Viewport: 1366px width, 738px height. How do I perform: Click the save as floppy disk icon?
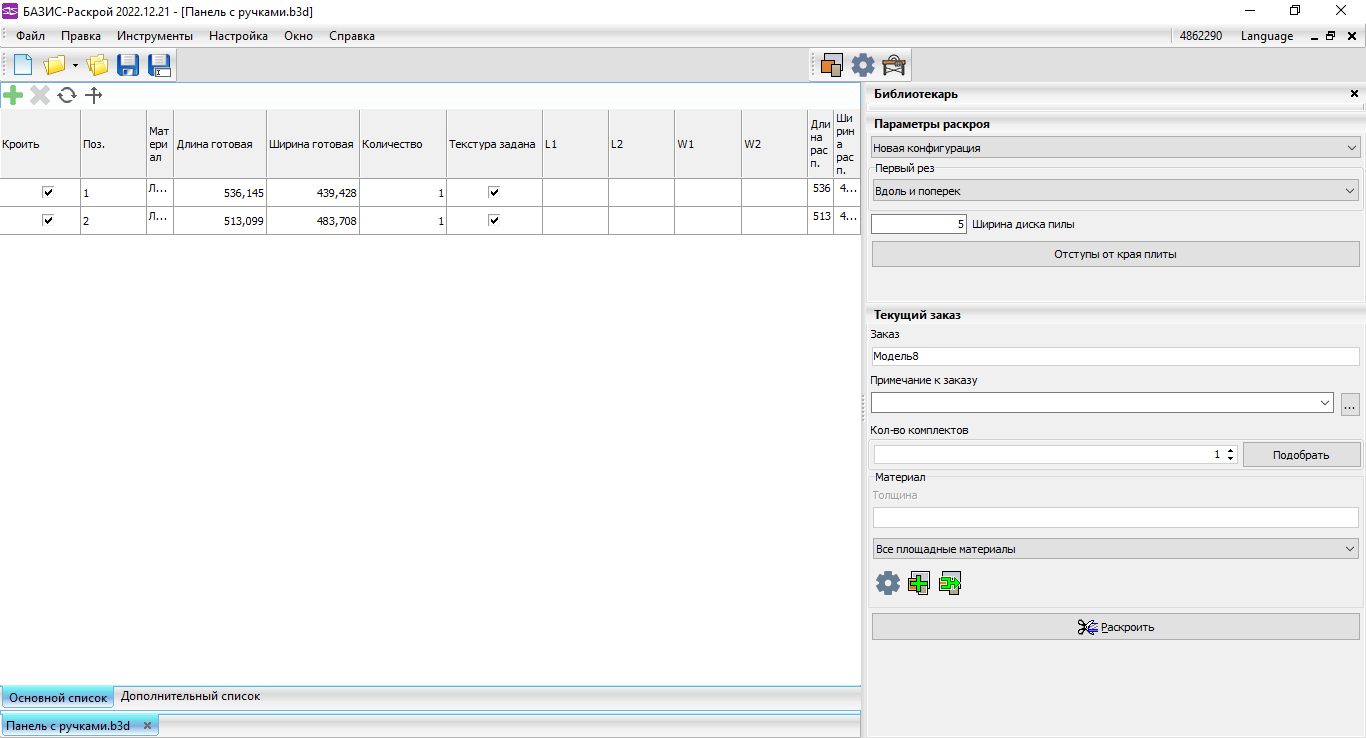point(159,65)
